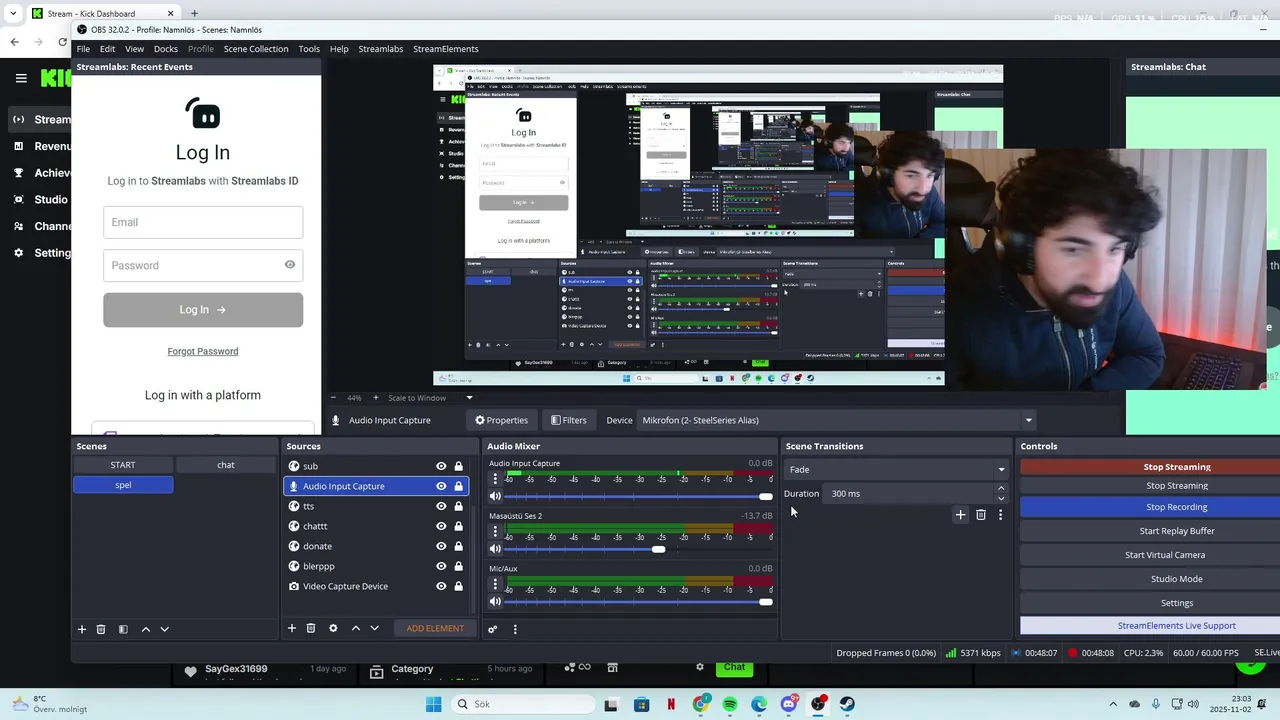Toggle visibility of sub source
Viewport: 1280px width, 720px height.
pos(441,466)
